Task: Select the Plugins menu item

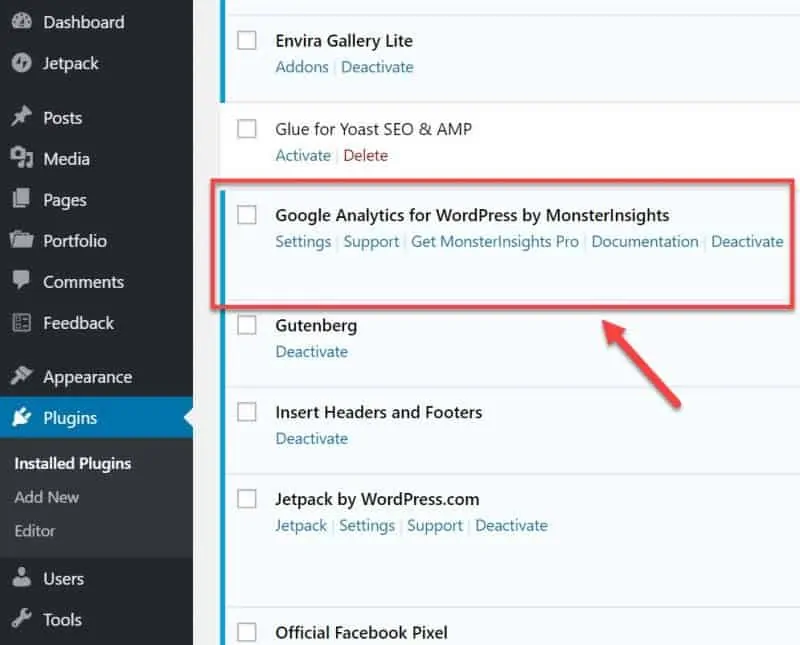Action: [x=96, y=417]
